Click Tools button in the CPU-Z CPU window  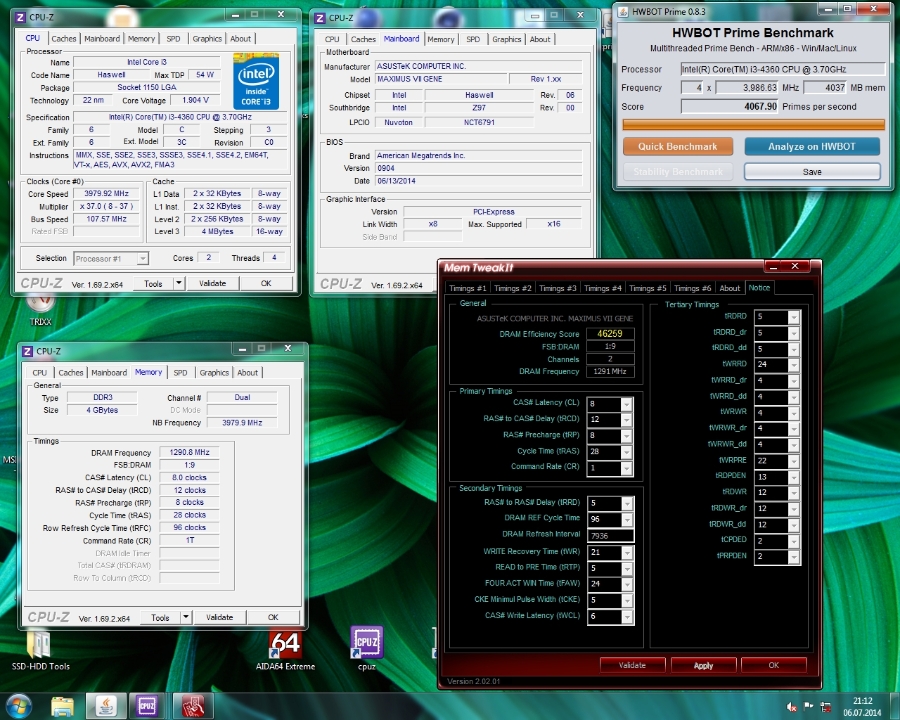[153, 283]
